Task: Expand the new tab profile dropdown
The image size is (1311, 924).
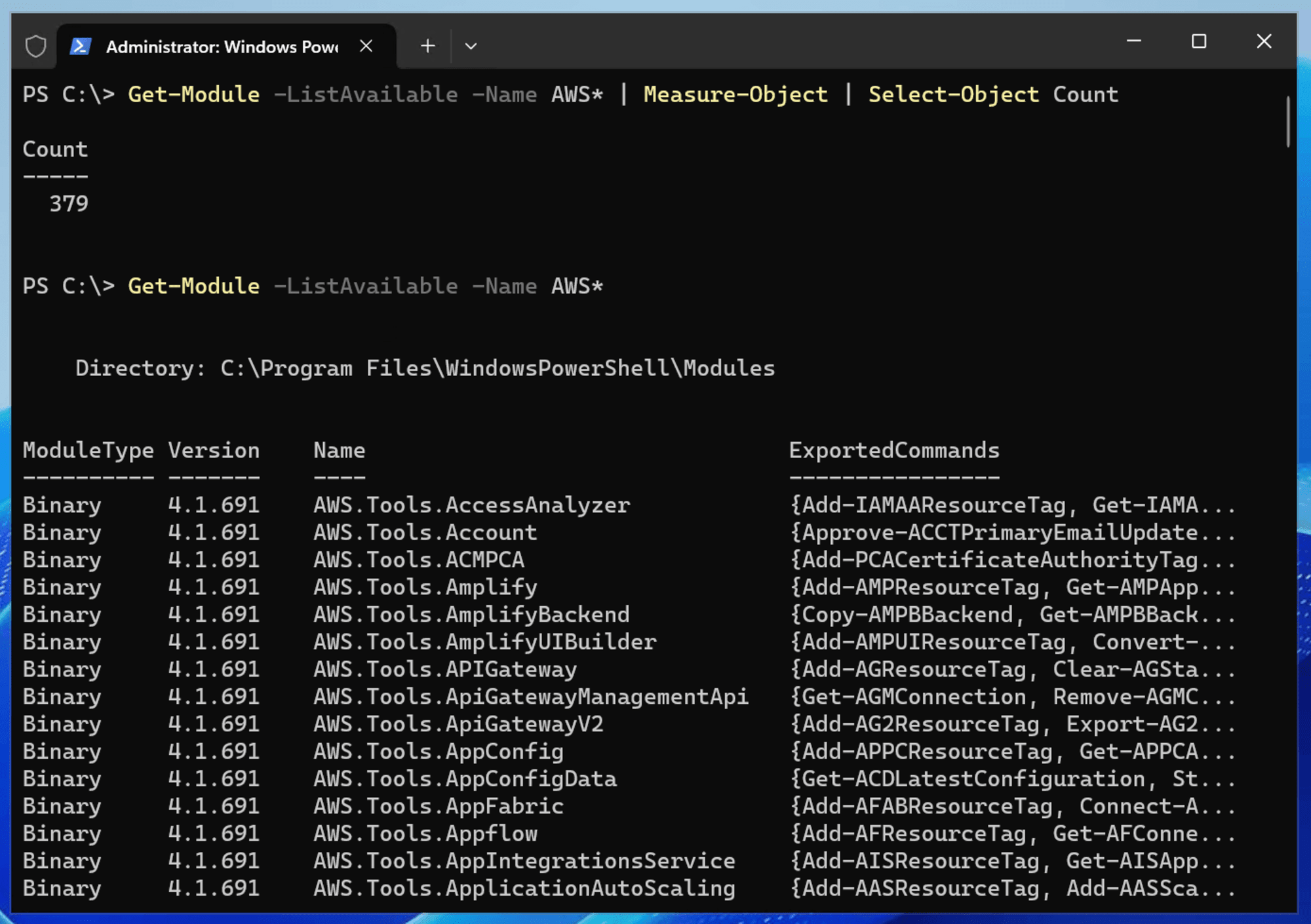Action: (x=471, y=46)
